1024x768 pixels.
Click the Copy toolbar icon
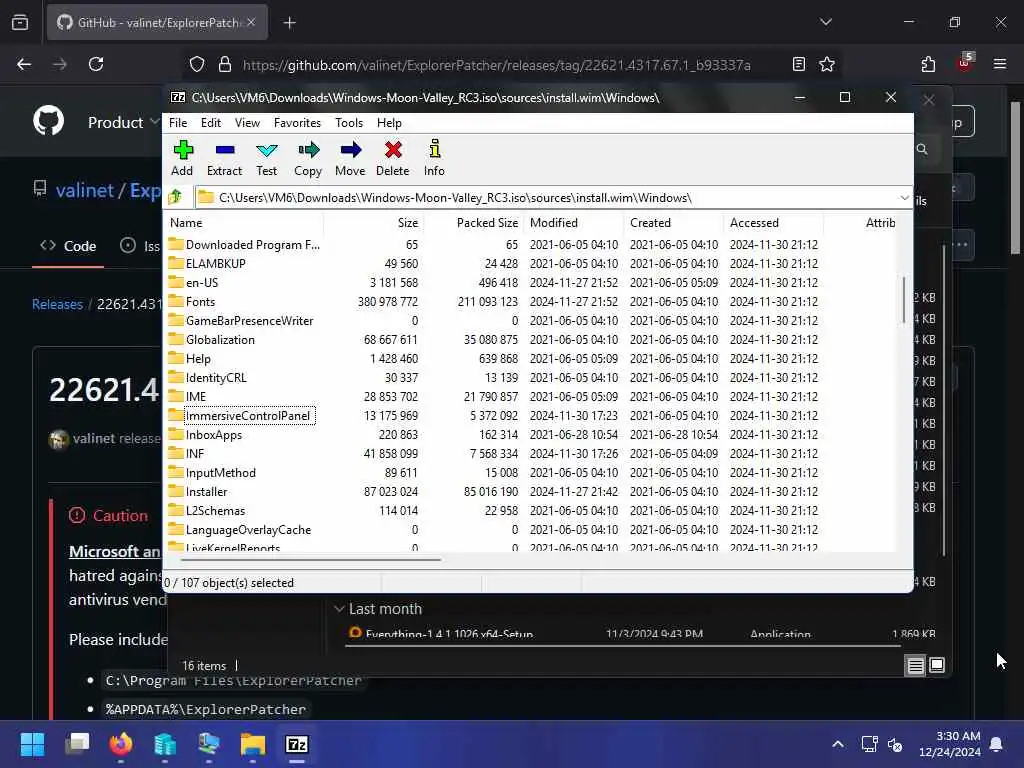(x=308, y=158)
